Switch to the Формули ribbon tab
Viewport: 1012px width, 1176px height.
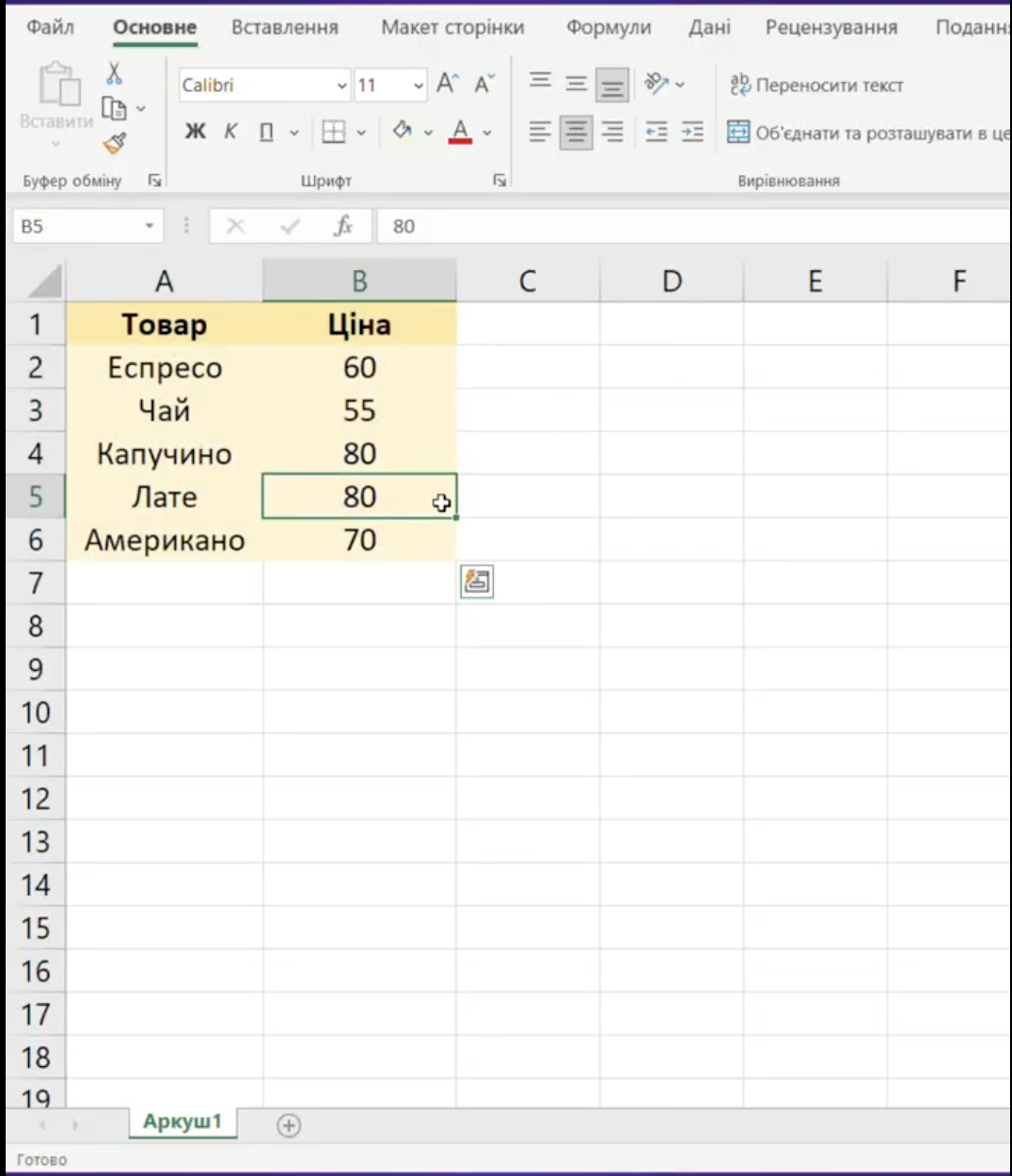pos(608,27)
